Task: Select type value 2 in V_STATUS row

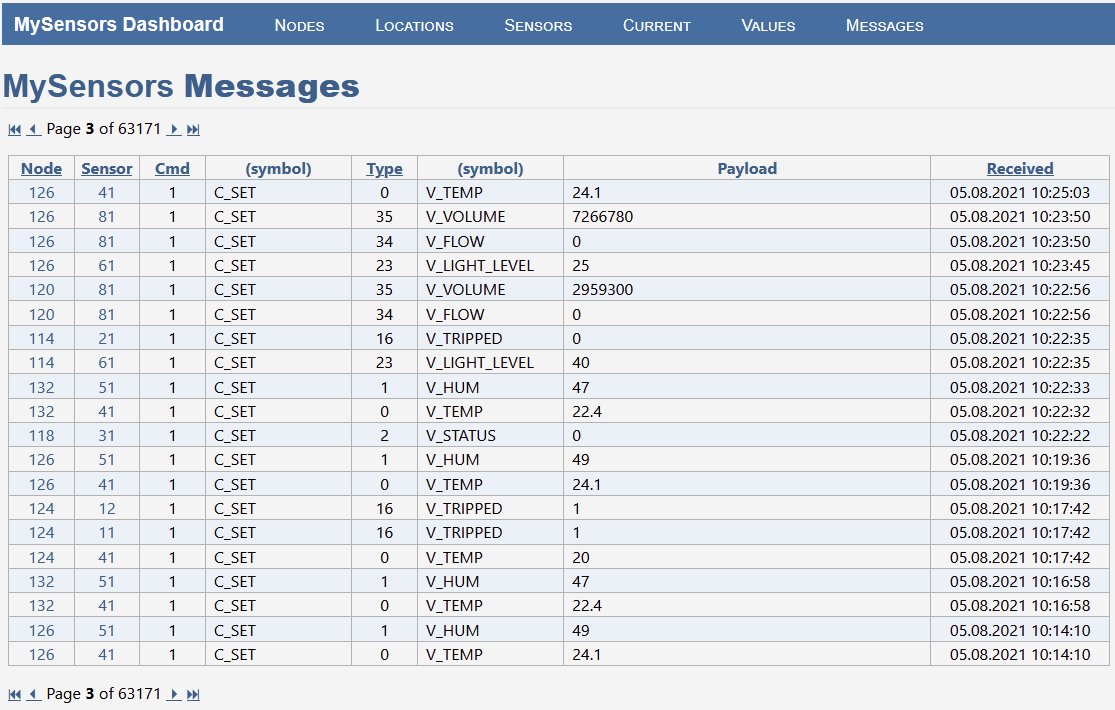Action: click(x=385, y=436)
